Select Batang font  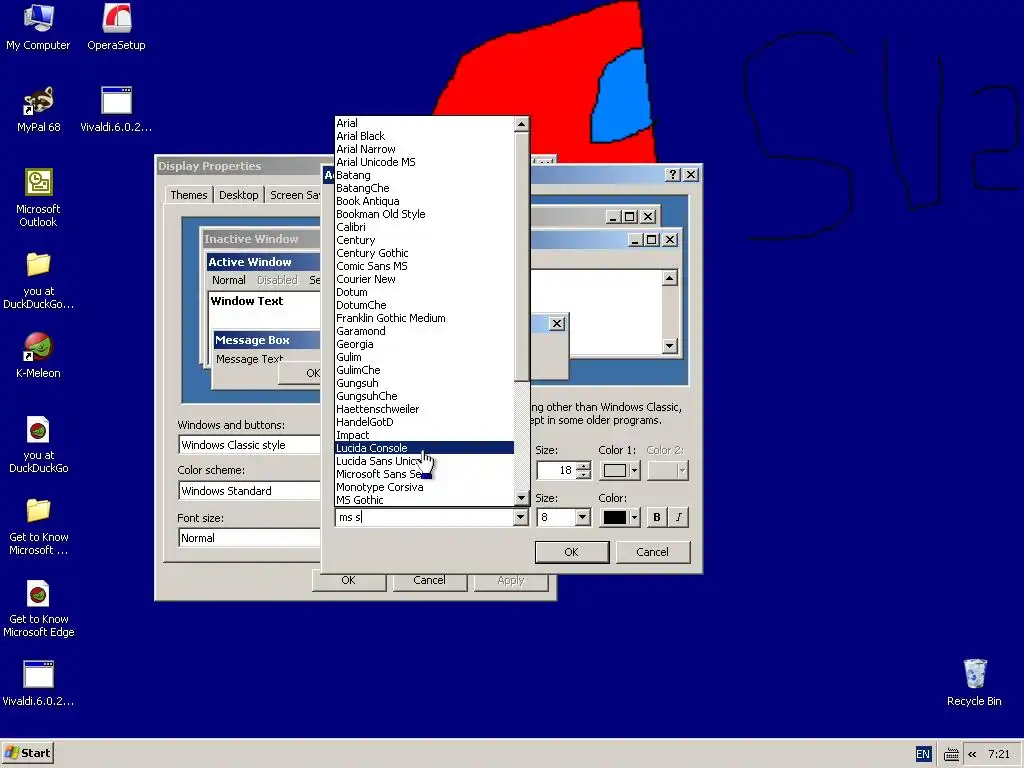[x=424, y=175]
